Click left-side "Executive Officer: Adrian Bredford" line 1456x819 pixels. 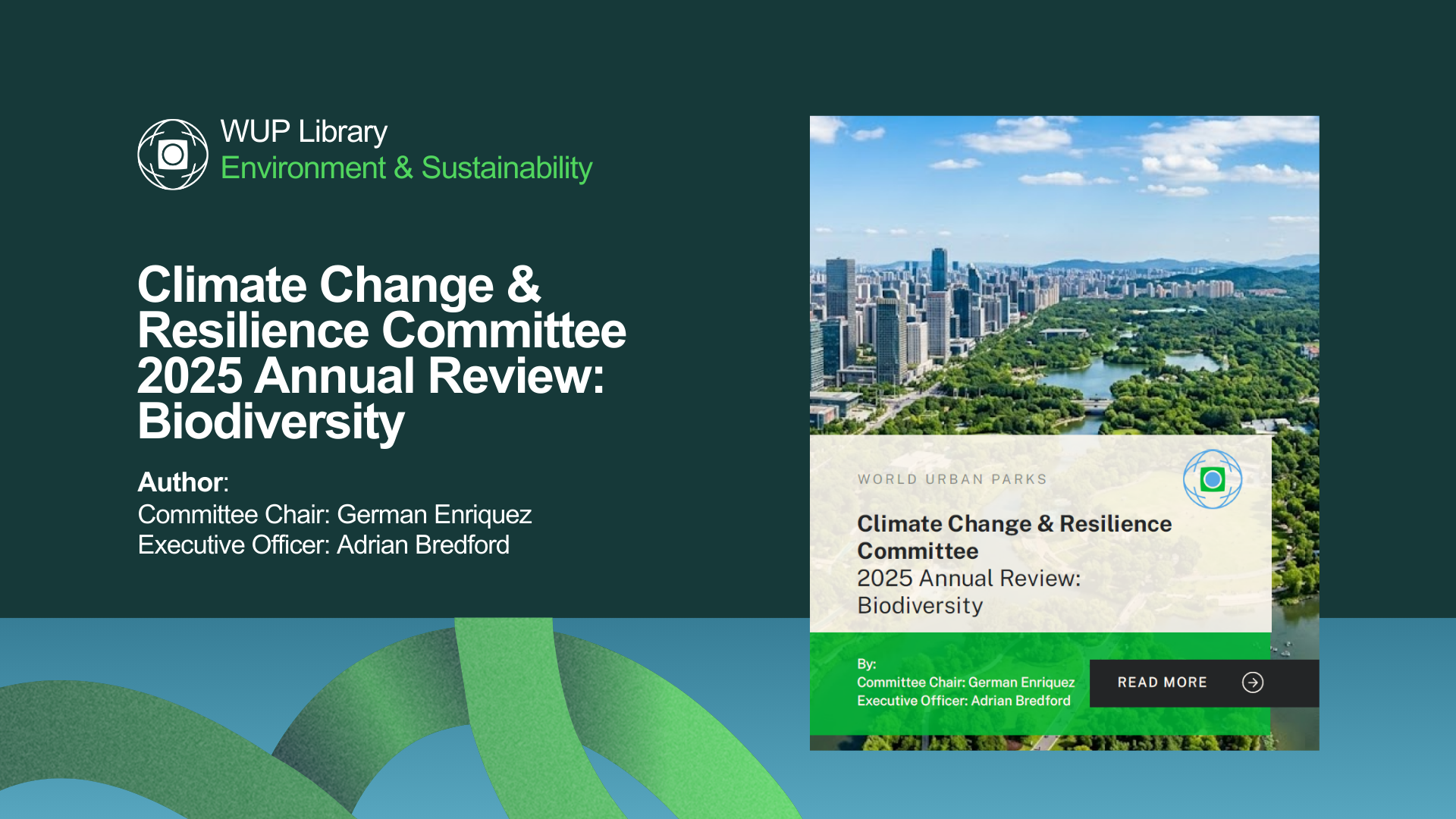point(324,545)
